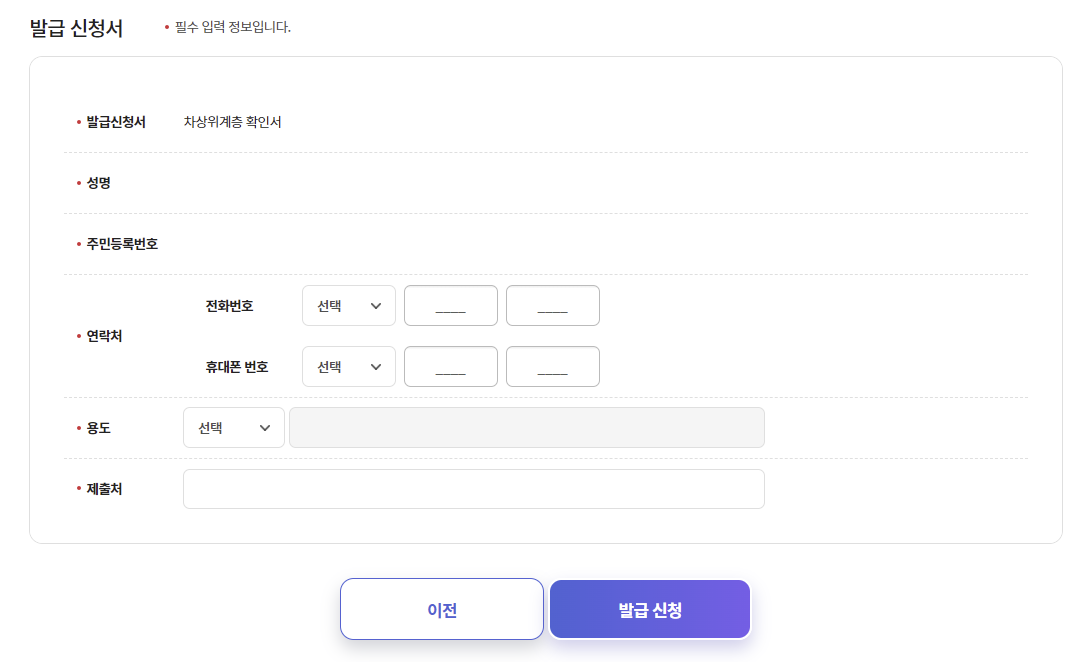Viewport: 1091px width, 668px height.
Task: Click the 필수 입력 정보입니다 notice
Action: [232, 27]
